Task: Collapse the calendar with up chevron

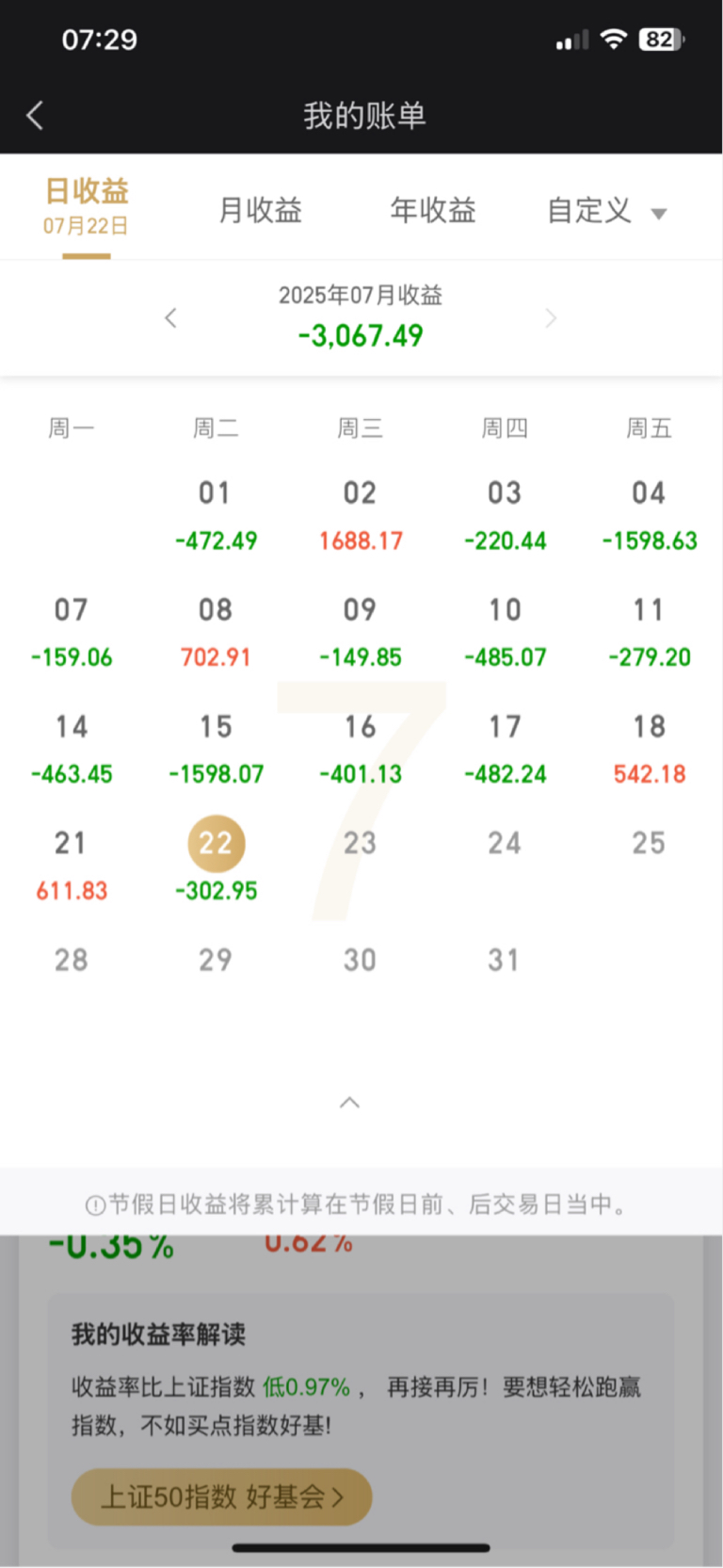Action: pyautogui.click(x=349, y=1102)
